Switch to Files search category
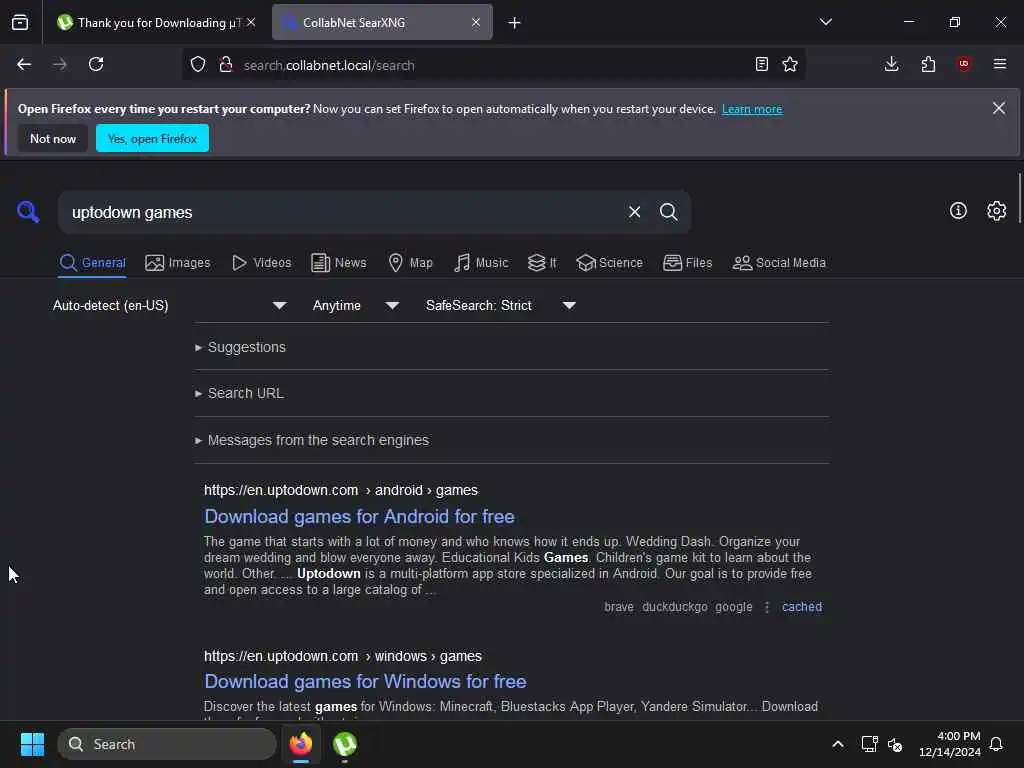 (x=688, y=263)
